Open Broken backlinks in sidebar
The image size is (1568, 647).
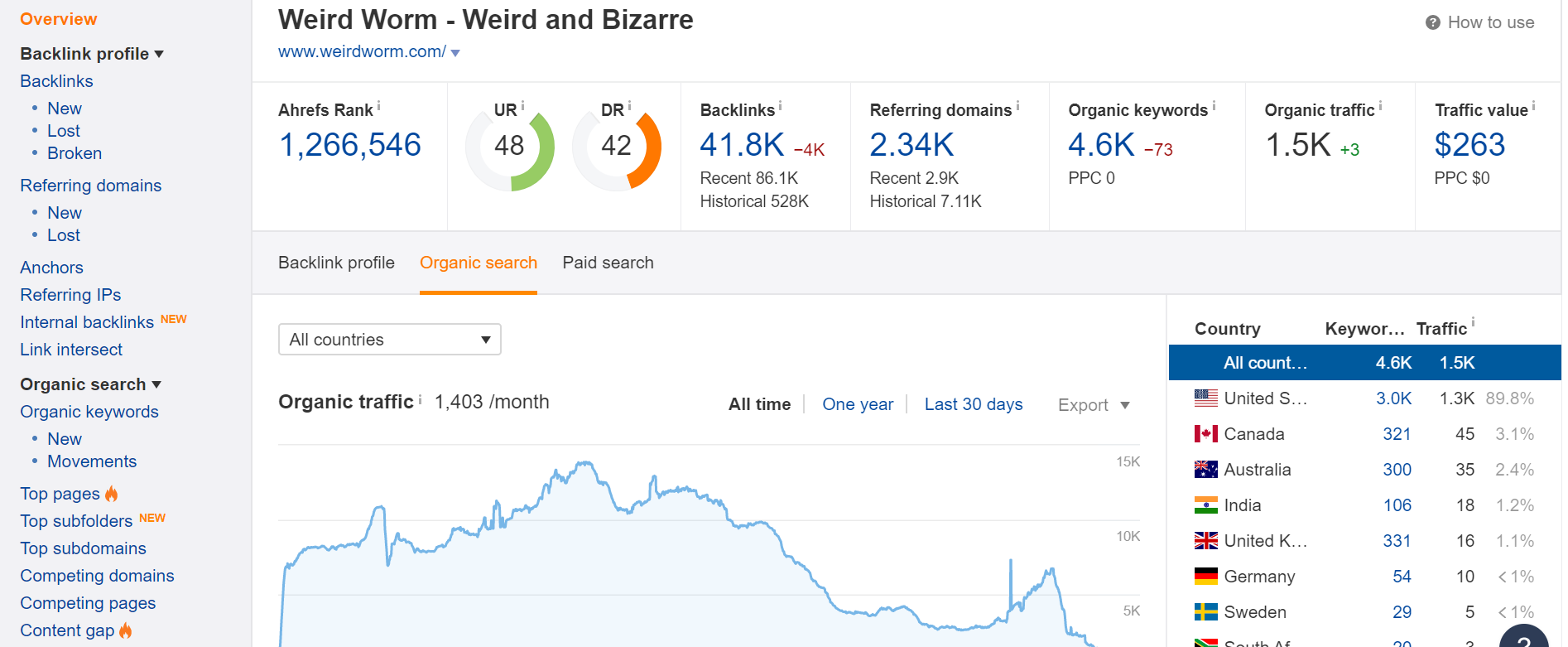tap(75, 153)
